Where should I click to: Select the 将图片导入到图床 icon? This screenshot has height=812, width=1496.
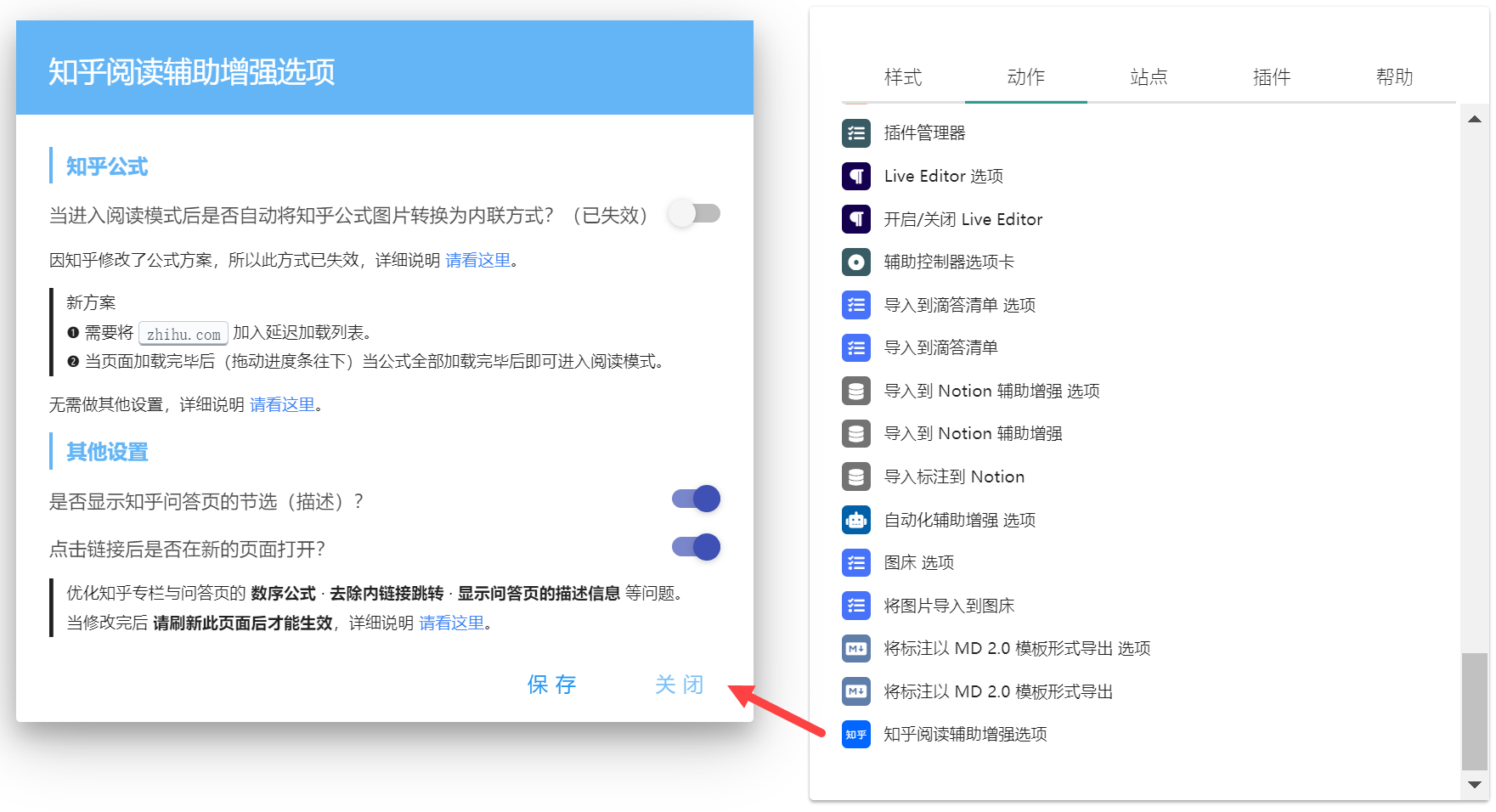(x=856, y=606)
